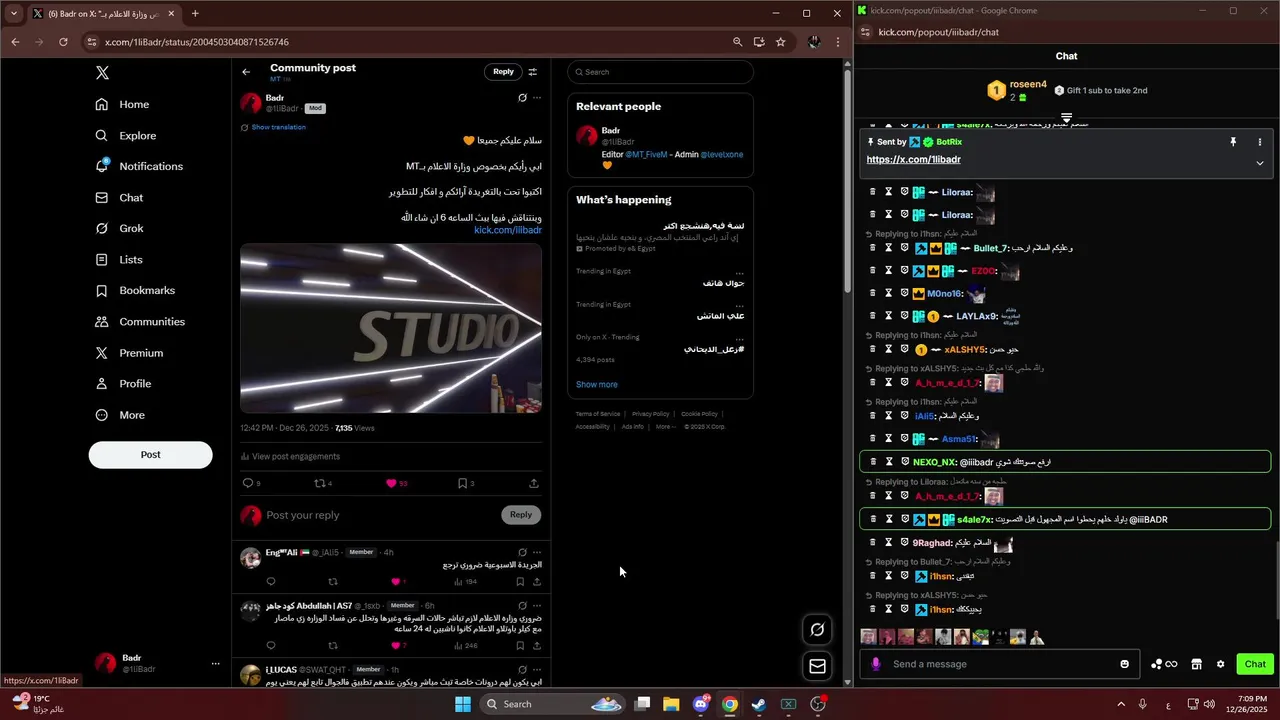Open more options on Badr's post
This screenshot has width=1280, height=720.
[x=537, y=98]
